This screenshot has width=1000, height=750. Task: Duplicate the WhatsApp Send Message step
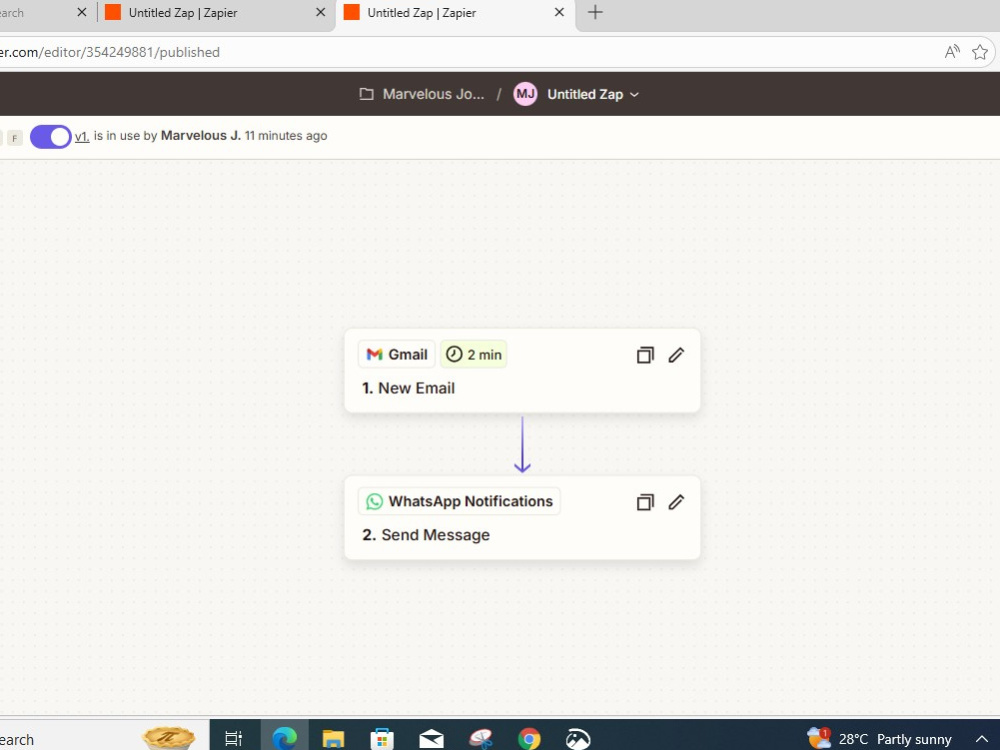(645, 502)
